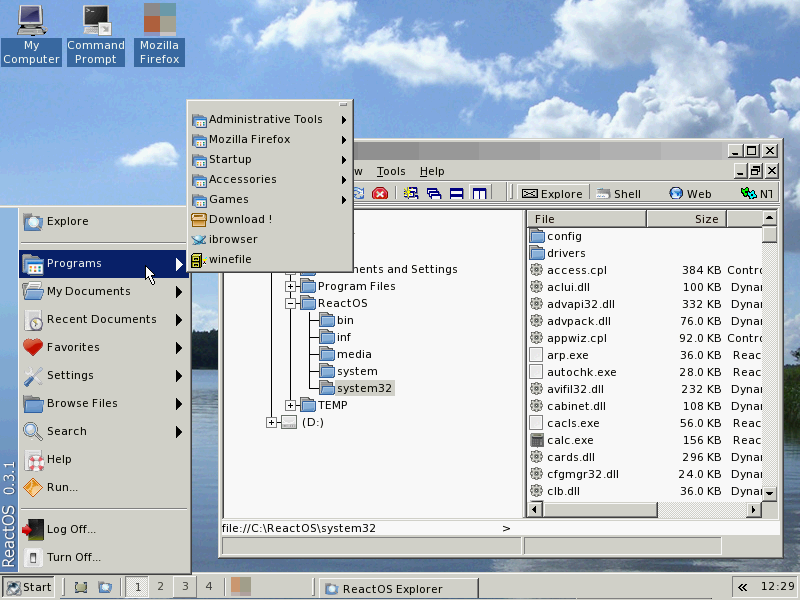Switch to virtual desktop 4
Image resolution: width=800 pixels, height=600 pixels.
click(x=209, y=587)
